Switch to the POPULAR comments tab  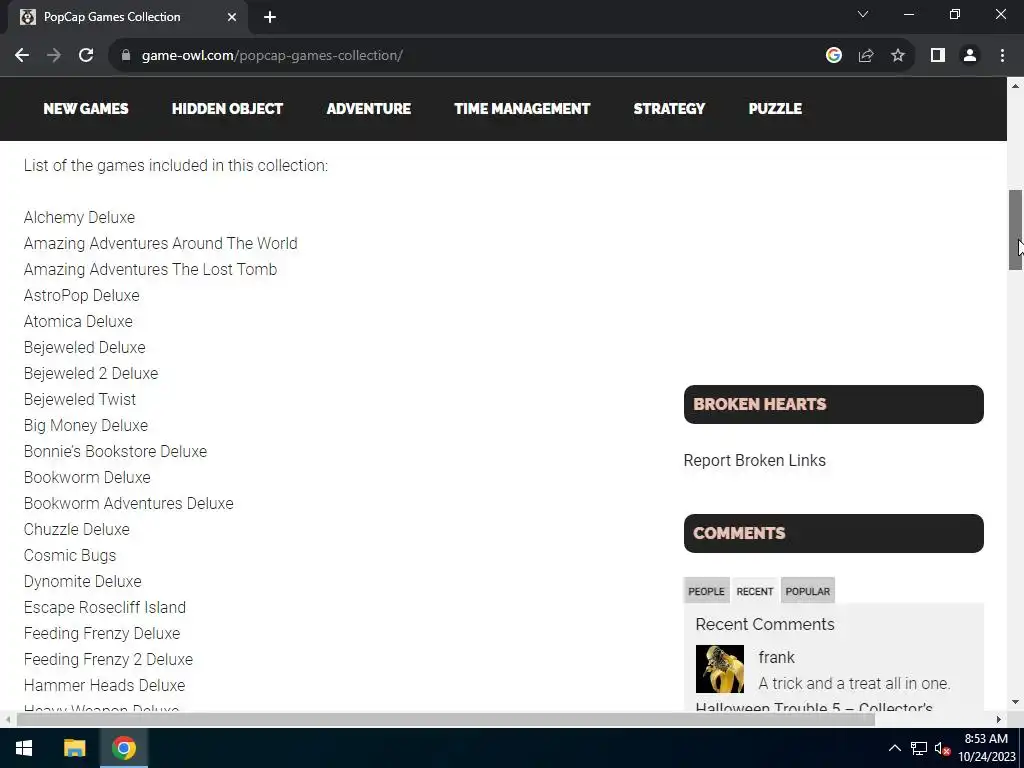[x=808, y=591]
